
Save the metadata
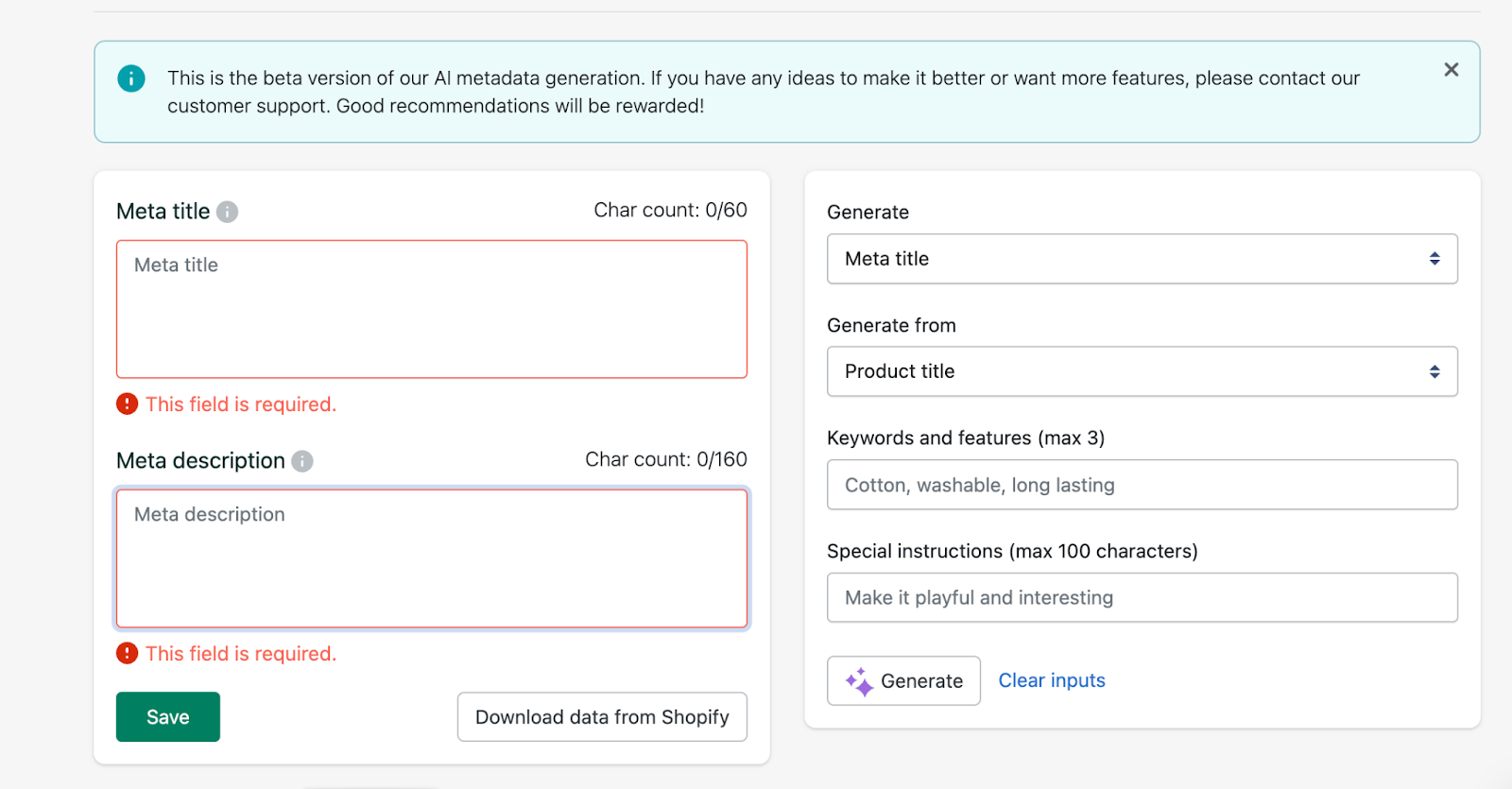coord(168,717)
